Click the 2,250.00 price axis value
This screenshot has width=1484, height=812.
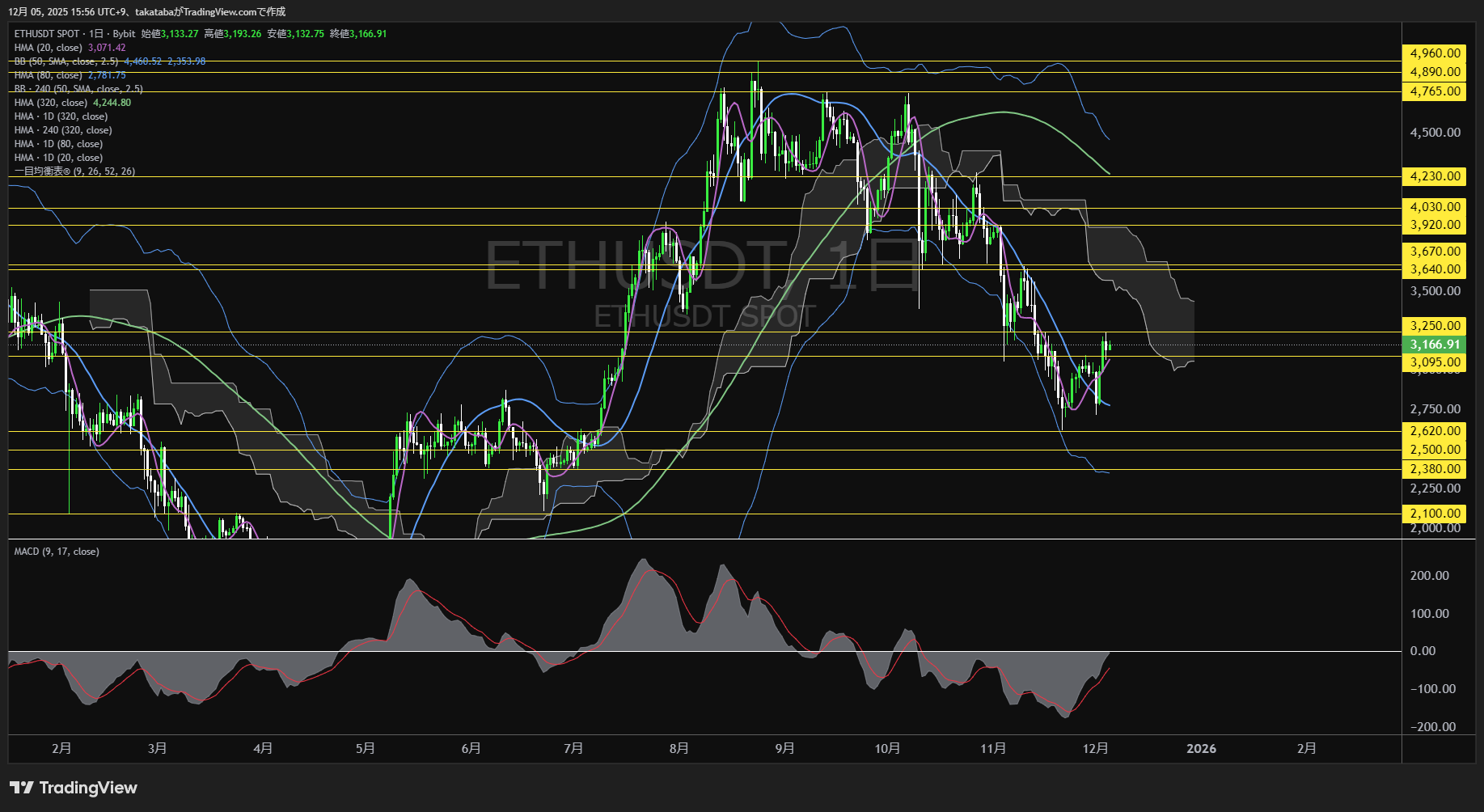coord(1435,488)
